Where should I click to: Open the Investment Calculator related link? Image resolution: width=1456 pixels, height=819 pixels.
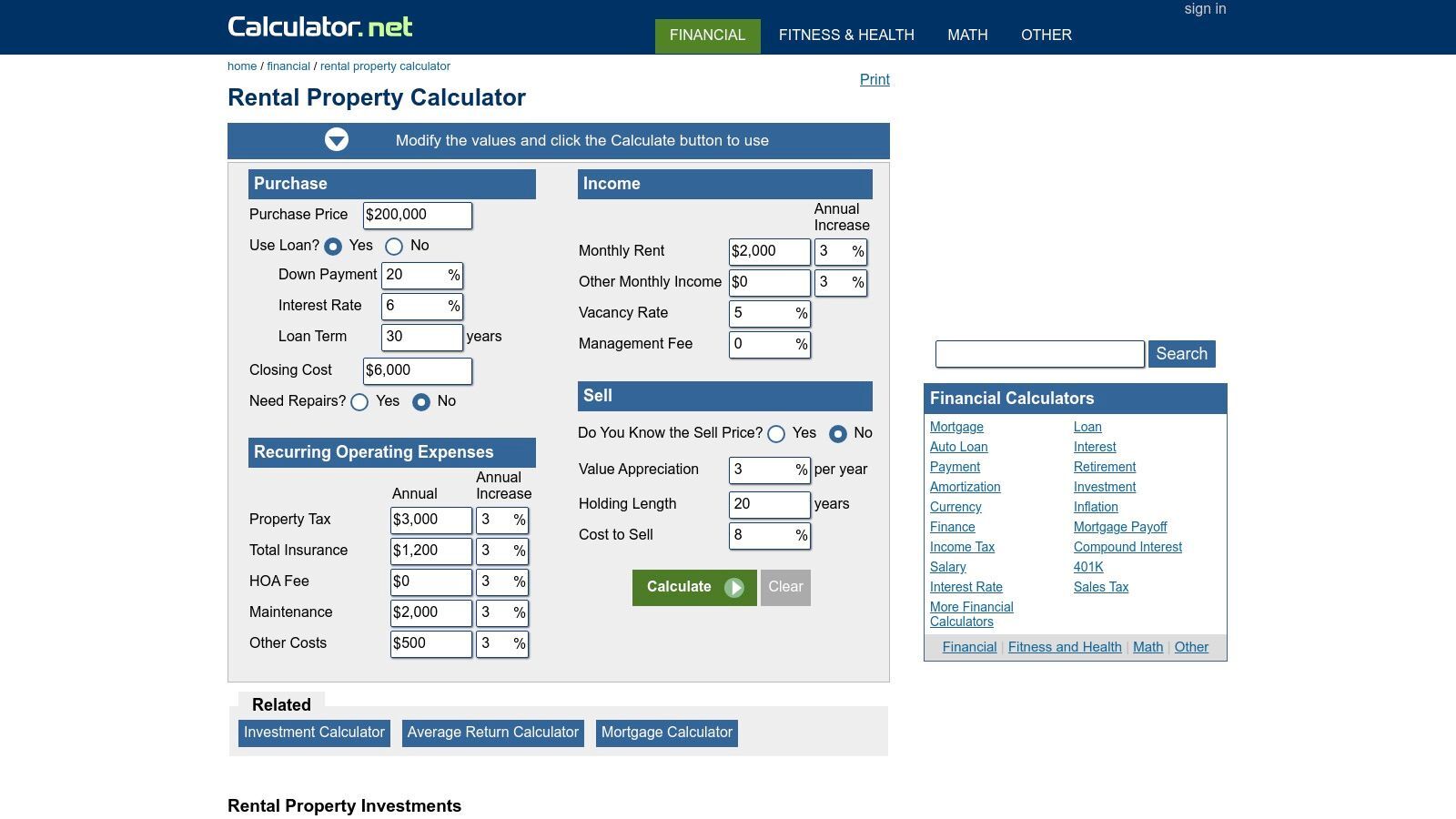pos(313,733)
